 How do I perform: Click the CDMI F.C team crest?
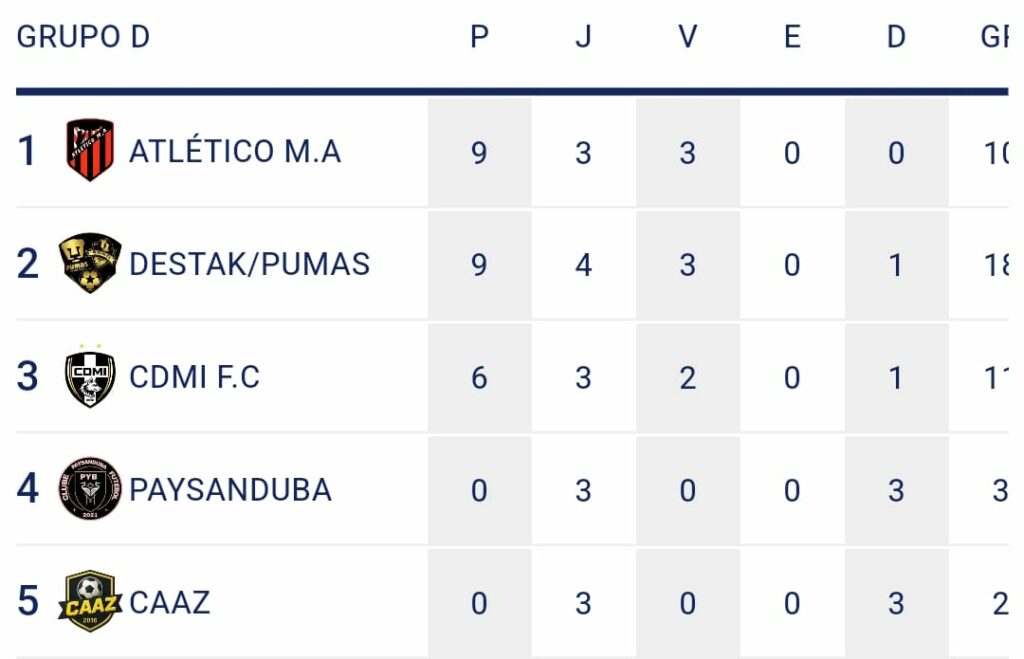[90, 377]
